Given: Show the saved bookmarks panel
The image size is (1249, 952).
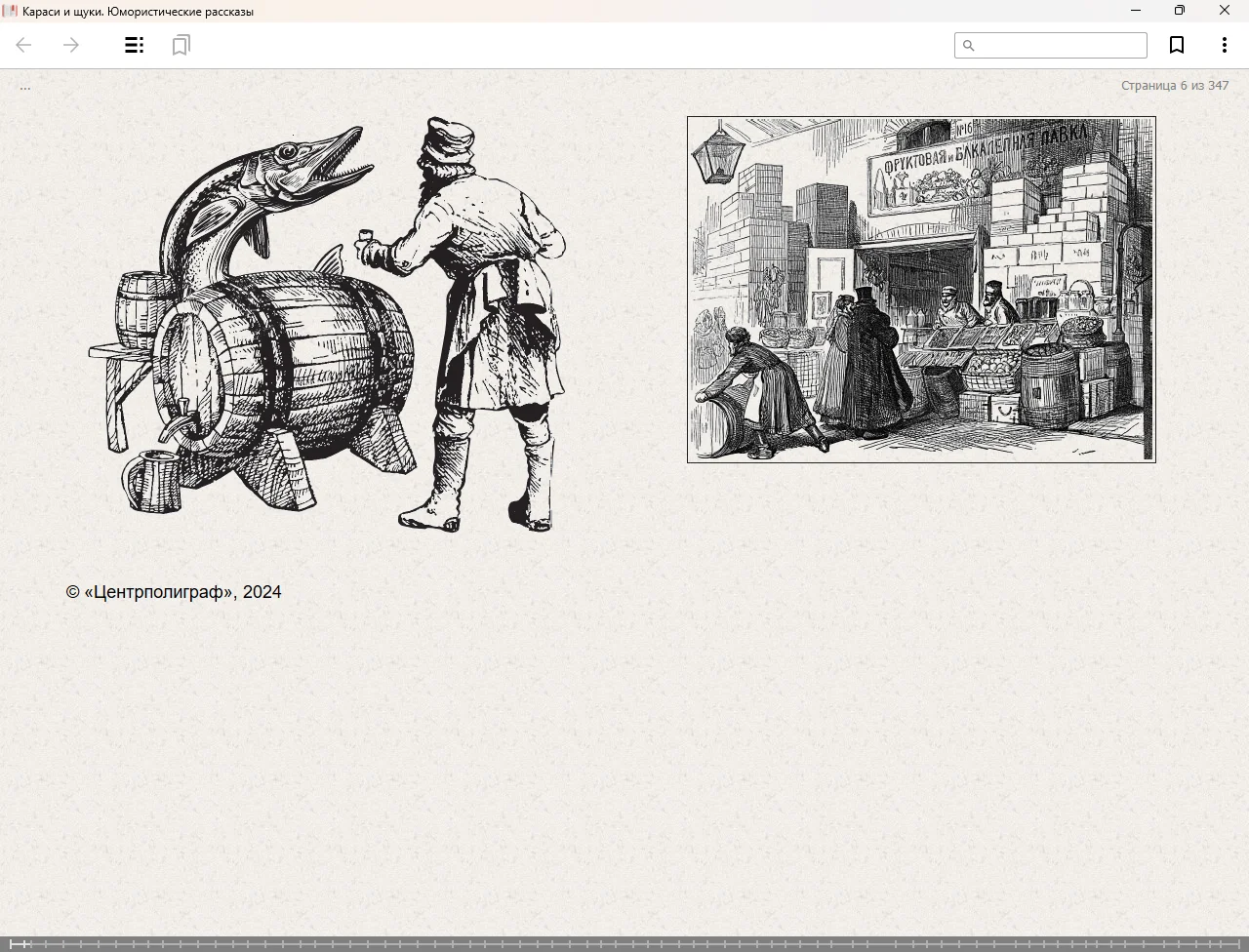Looking at the screenshot, I should (181, 46).
